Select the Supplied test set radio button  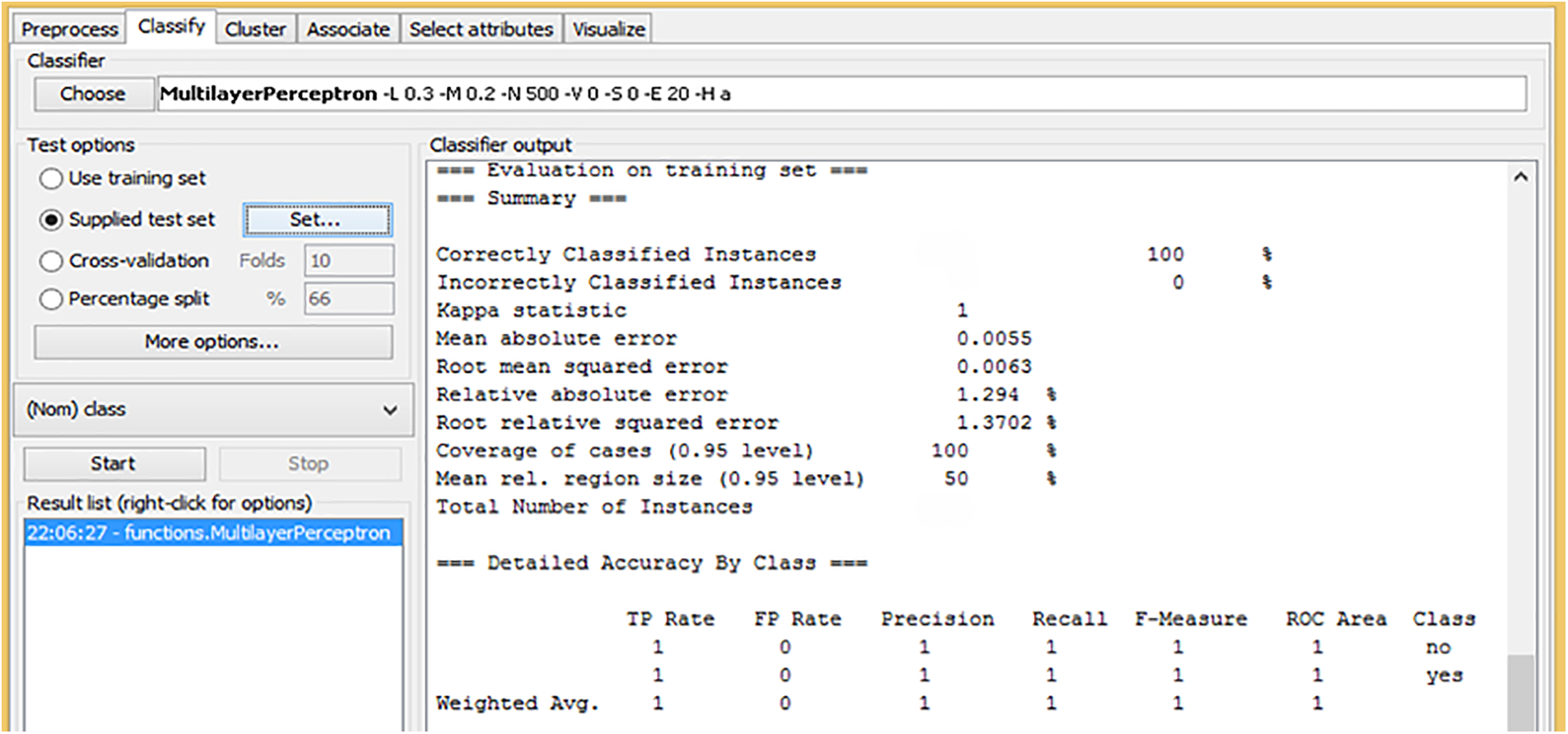[51, 220]
